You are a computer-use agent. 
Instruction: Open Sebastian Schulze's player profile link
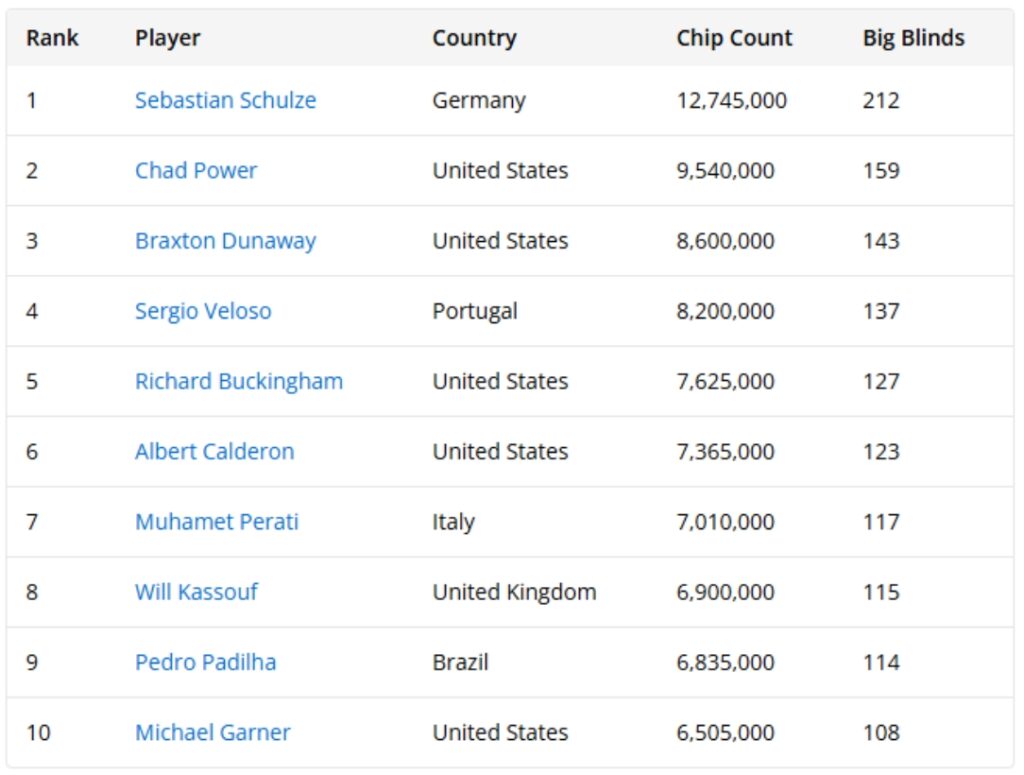225,100
